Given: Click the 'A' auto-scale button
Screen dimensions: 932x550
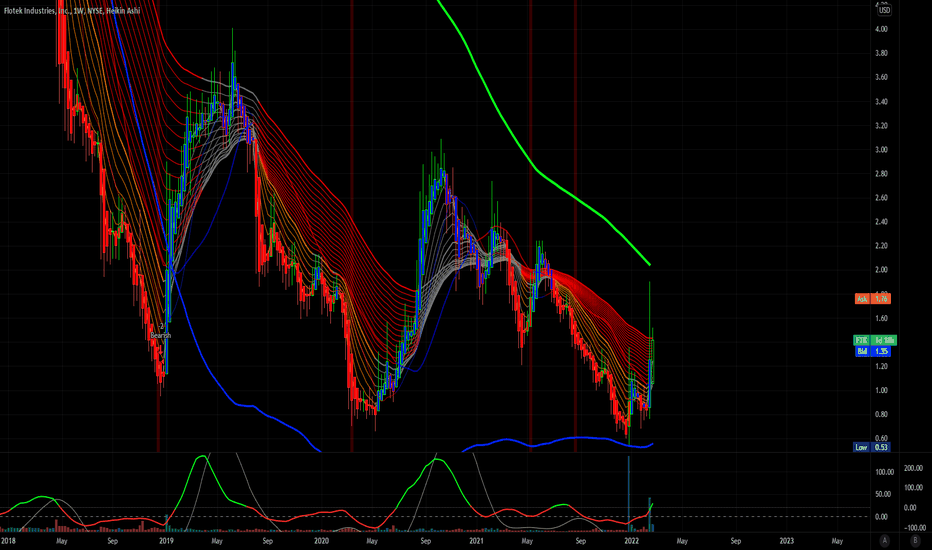Looking at the screenshot, I should tap(885, 540).
